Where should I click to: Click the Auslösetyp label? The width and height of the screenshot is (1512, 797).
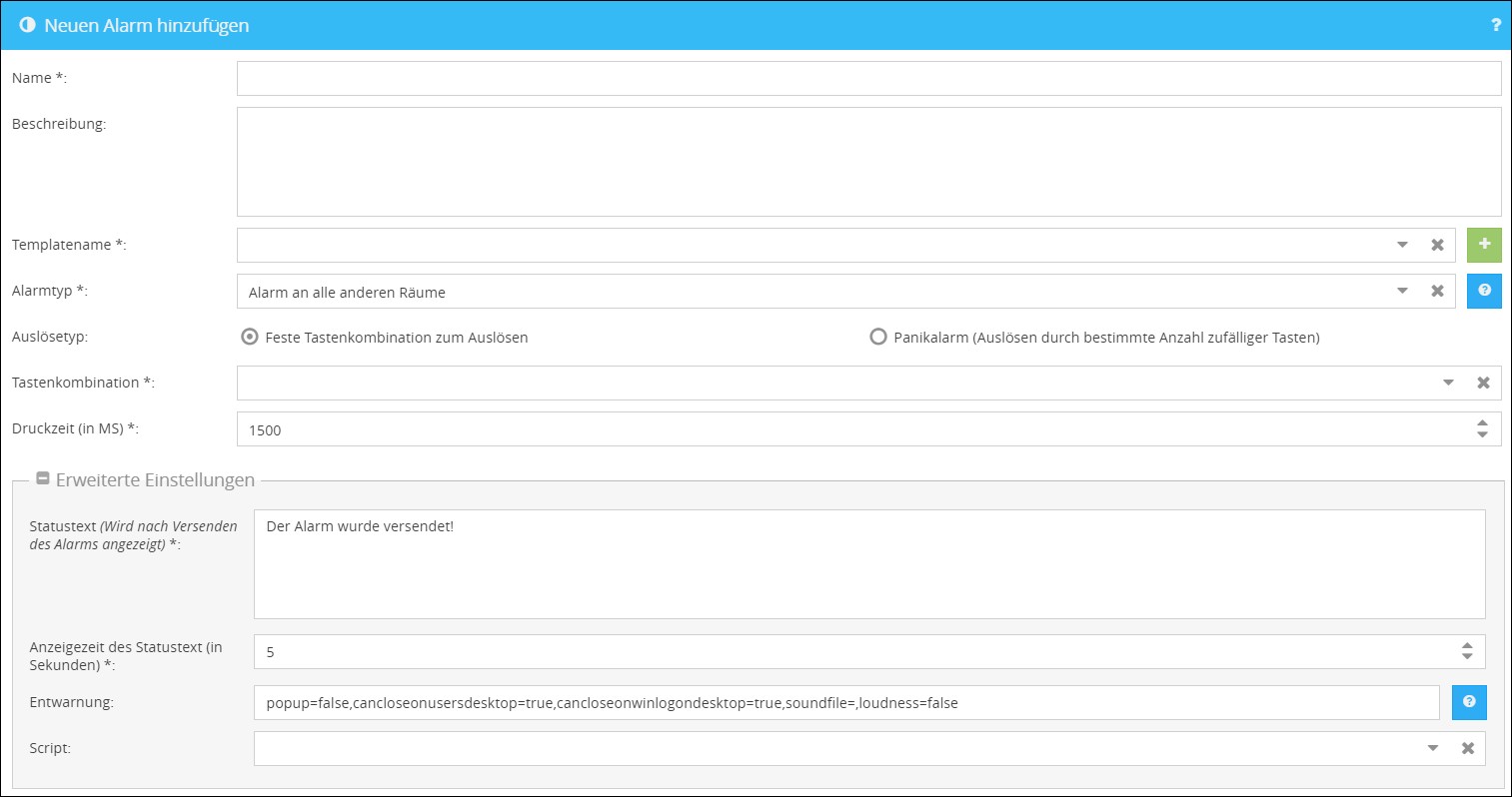click(x=50, y=337)
